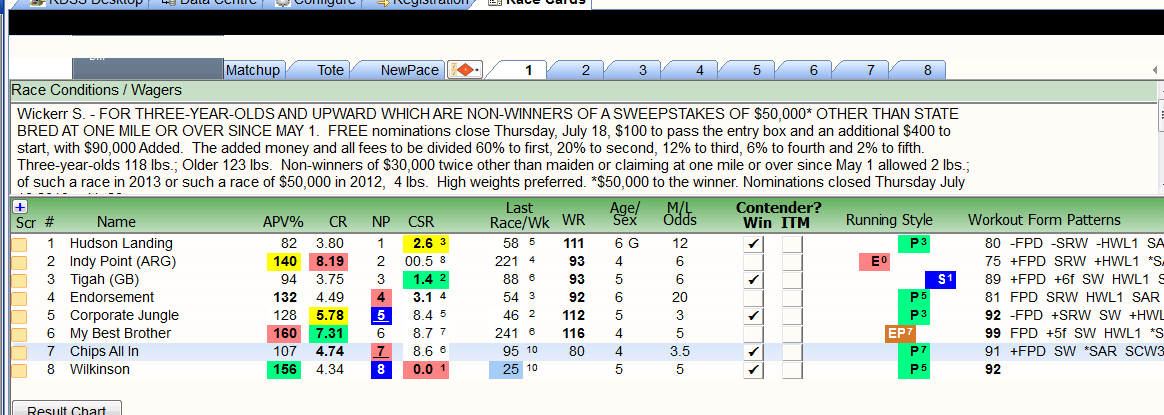Click the Running Style column header
The width and height of the screenshot is (1164, 415).
(889, 220)
